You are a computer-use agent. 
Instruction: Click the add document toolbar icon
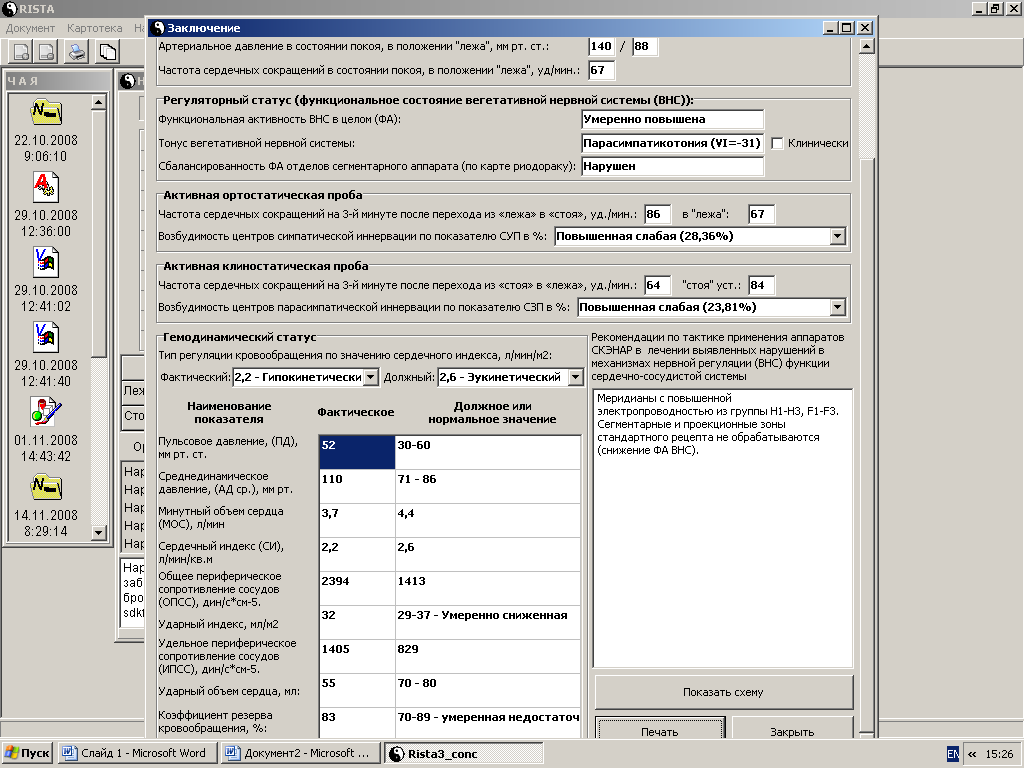tap(22, 52)
